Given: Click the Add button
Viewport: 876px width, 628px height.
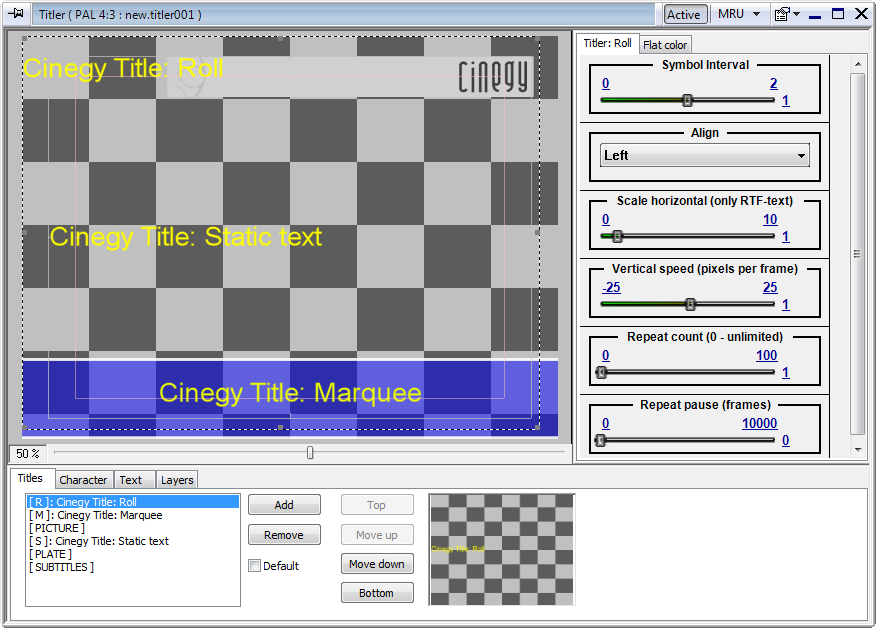Looking at the screenshot, I should tap(284, 505).
